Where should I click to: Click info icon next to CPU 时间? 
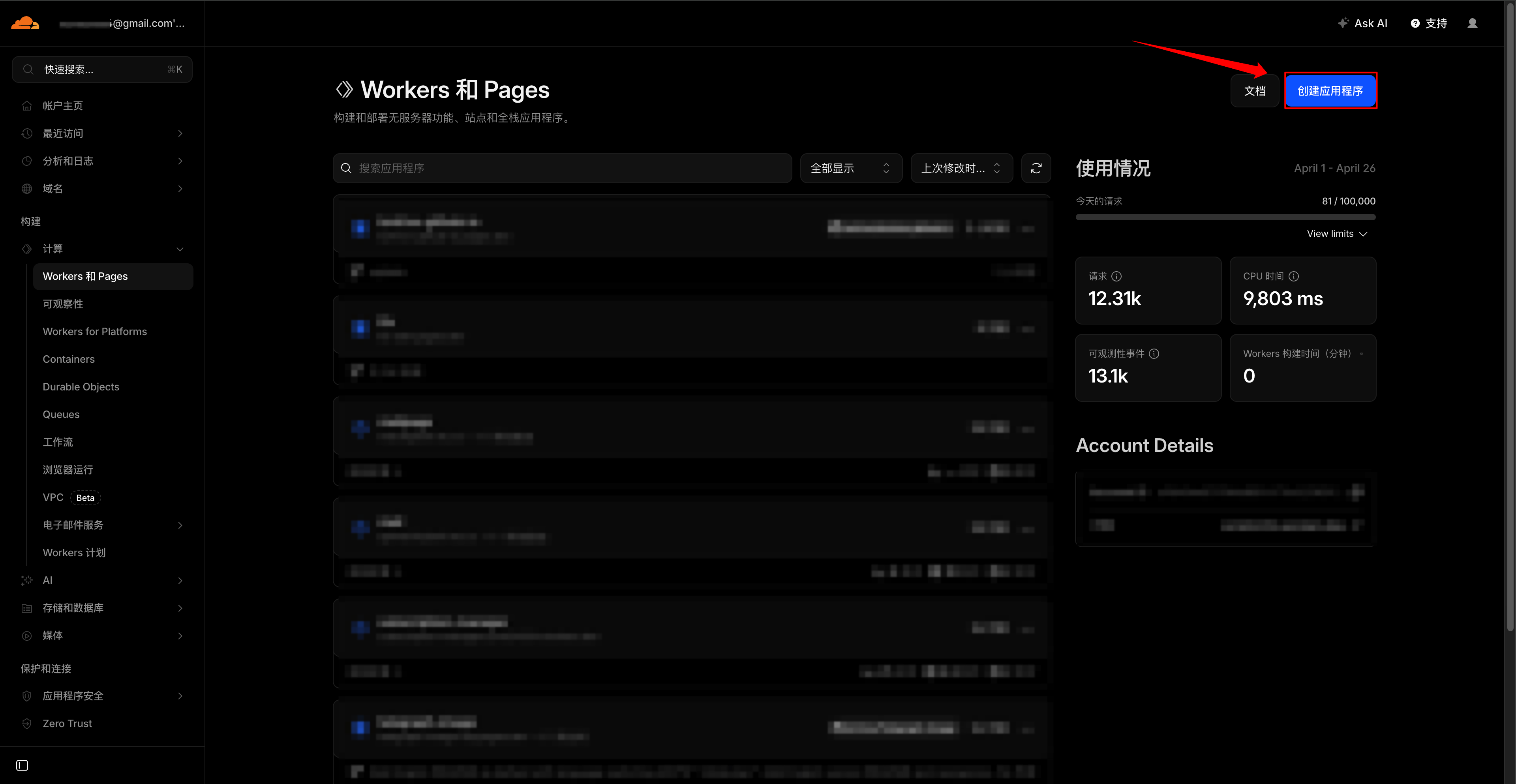click(1294, 276)
